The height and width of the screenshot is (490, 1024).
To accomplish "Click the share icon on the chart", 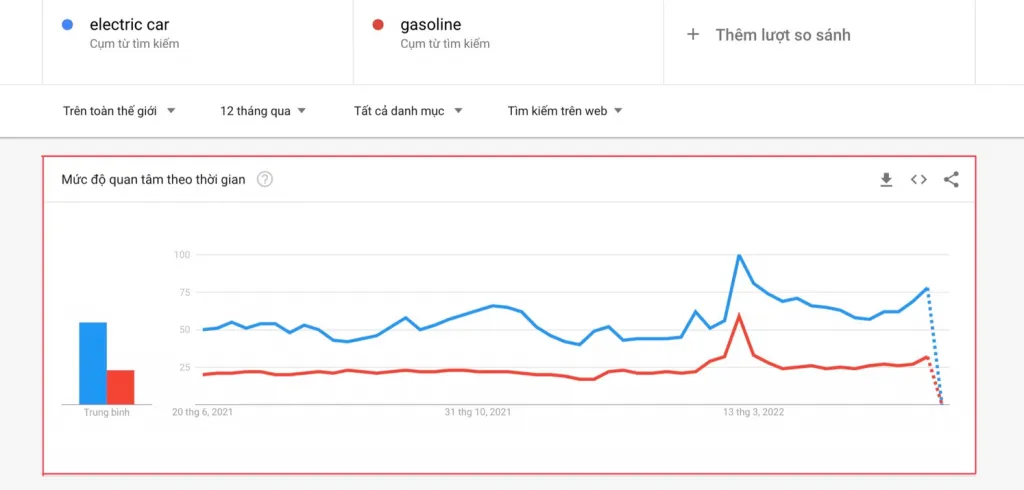I will pyautogui.click(x=952, y=180).
